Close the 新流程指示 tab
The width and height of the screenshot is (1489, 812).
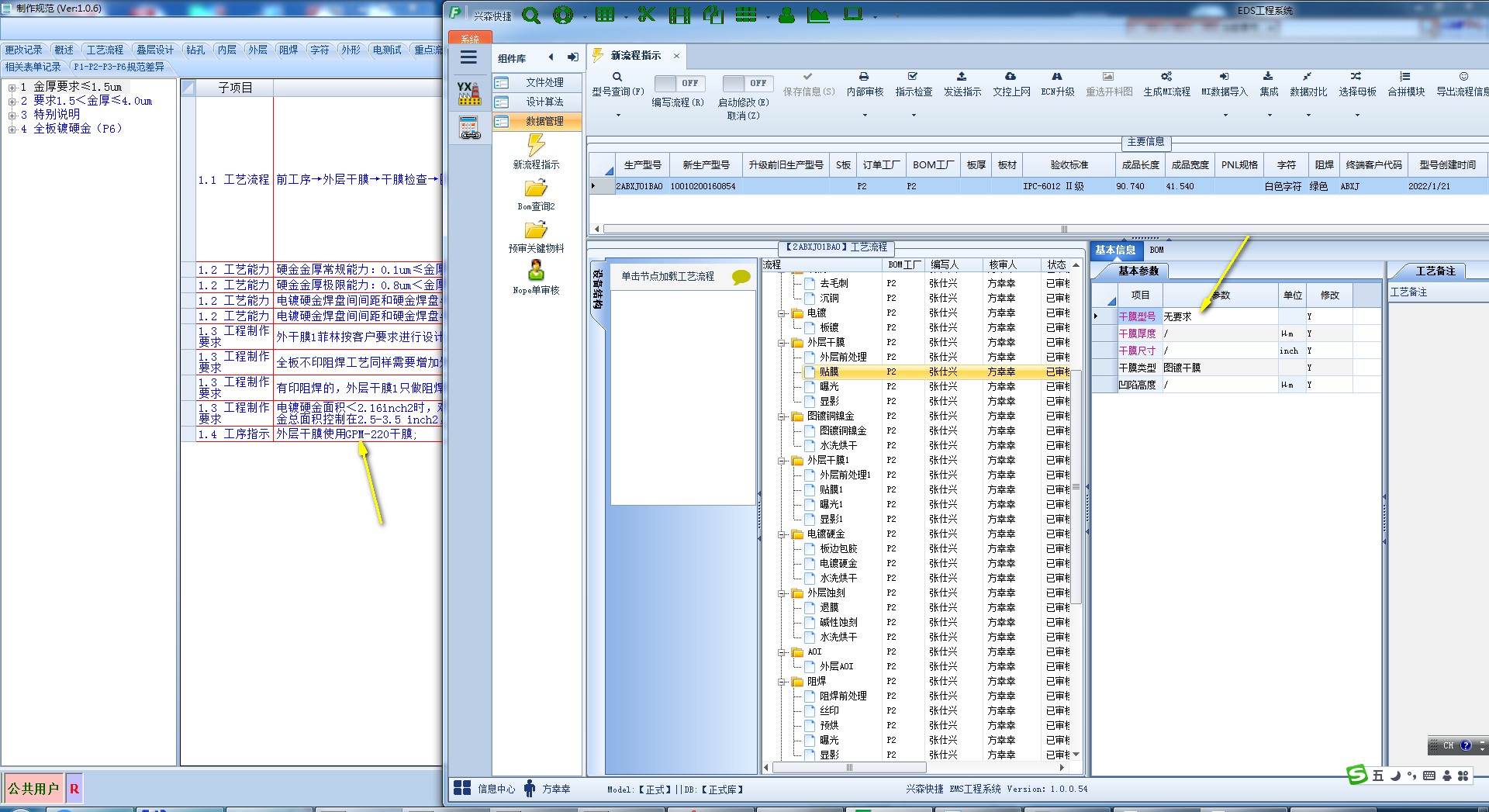pos(676,56)
